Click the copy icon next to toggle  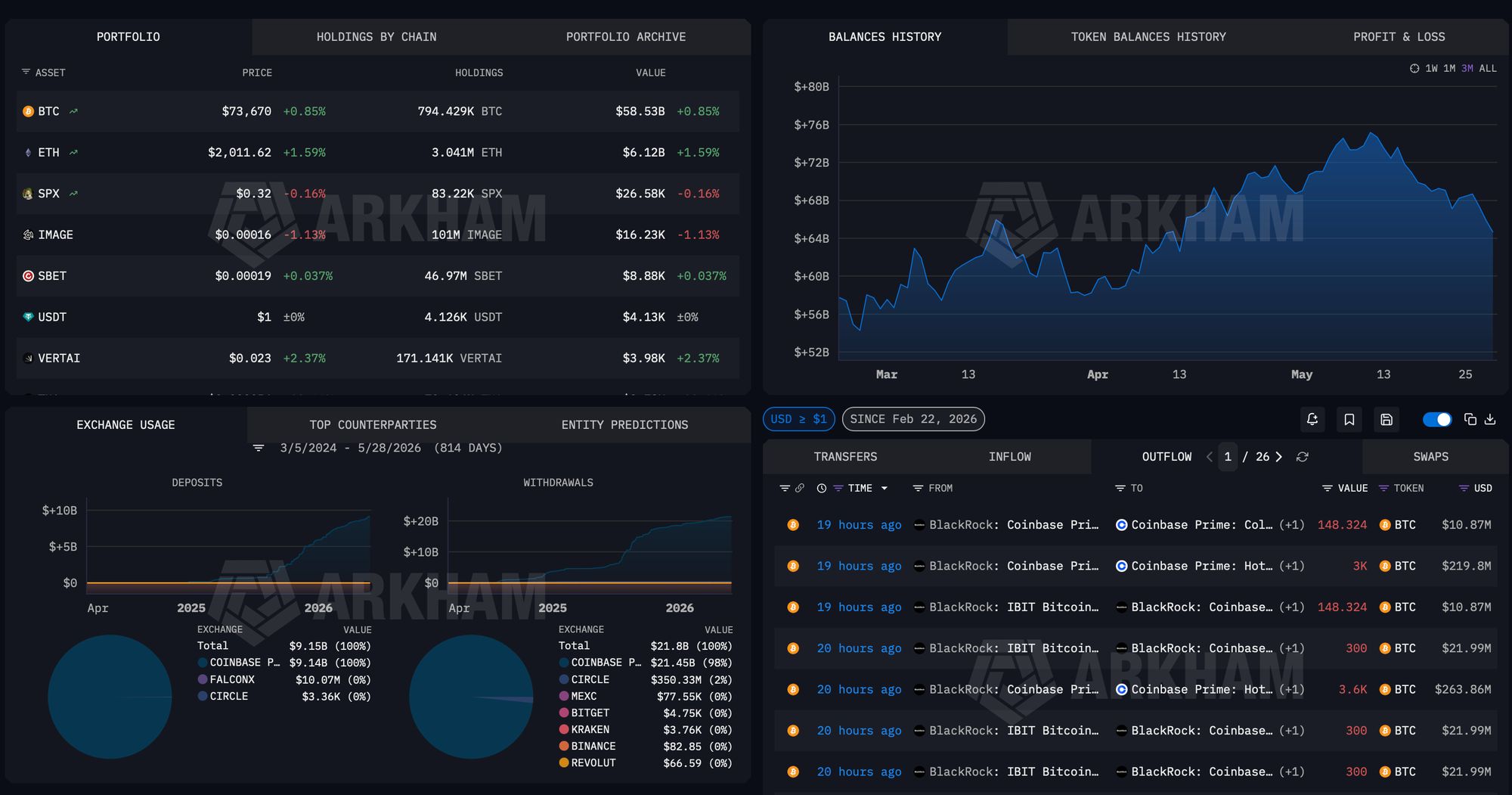click(x=1470, y=419)
